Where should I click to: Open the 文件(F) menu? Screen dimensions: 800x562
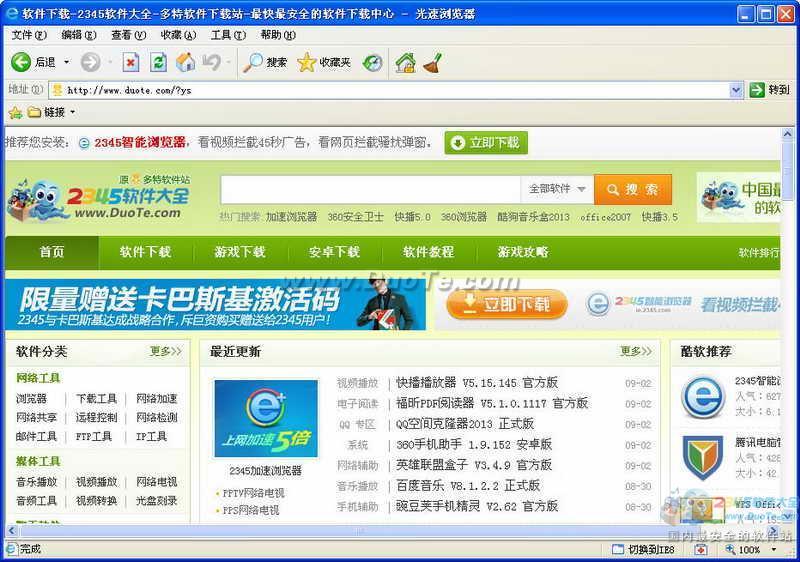29,35
